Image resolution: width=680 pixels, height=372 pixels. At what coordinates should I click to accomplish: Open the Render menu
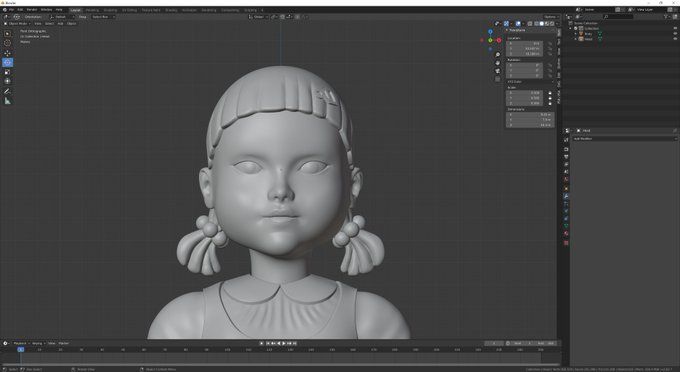32,10
